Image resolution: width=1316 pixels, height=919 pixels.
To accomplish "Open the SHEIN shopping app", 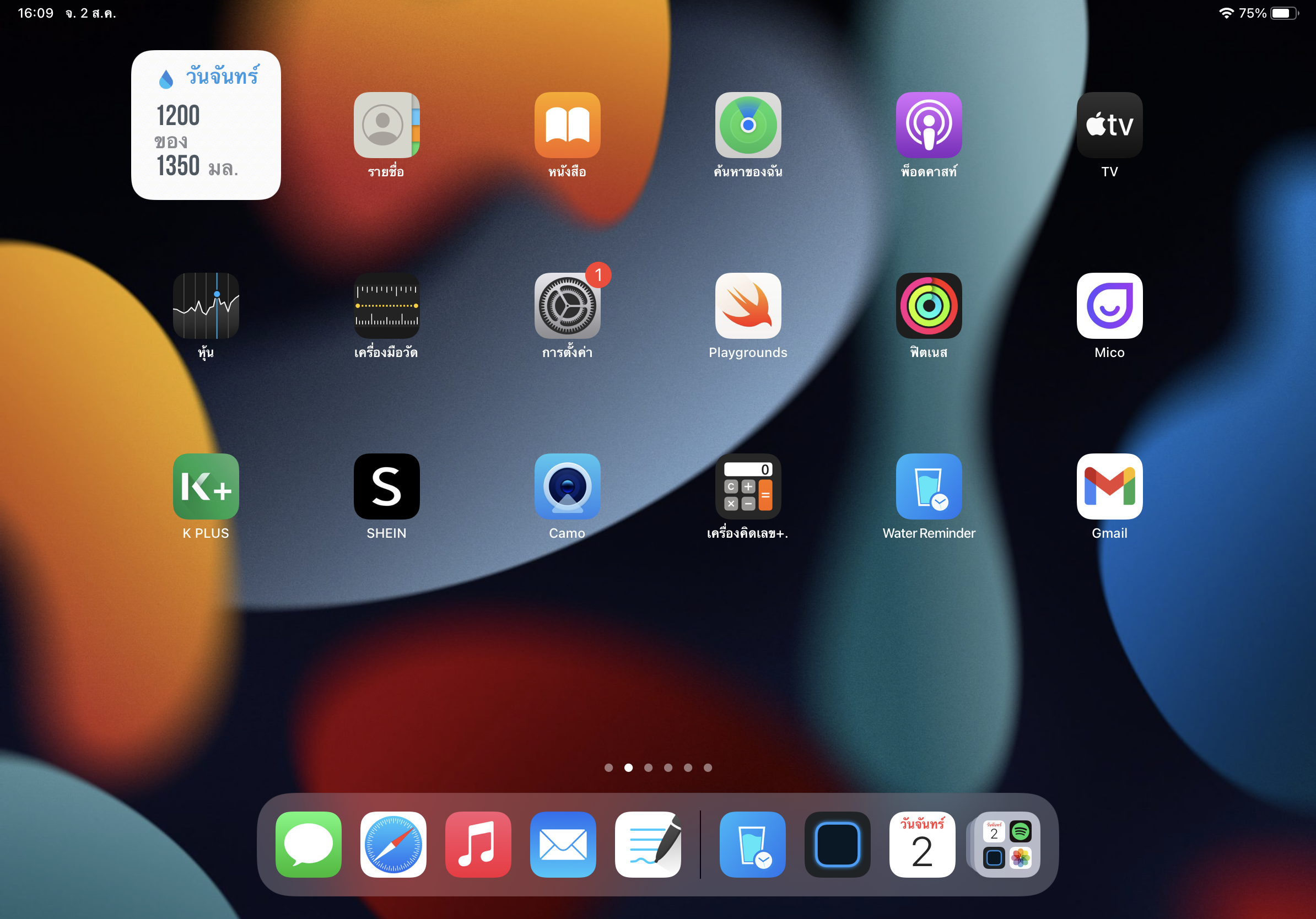I will [386, 486].
